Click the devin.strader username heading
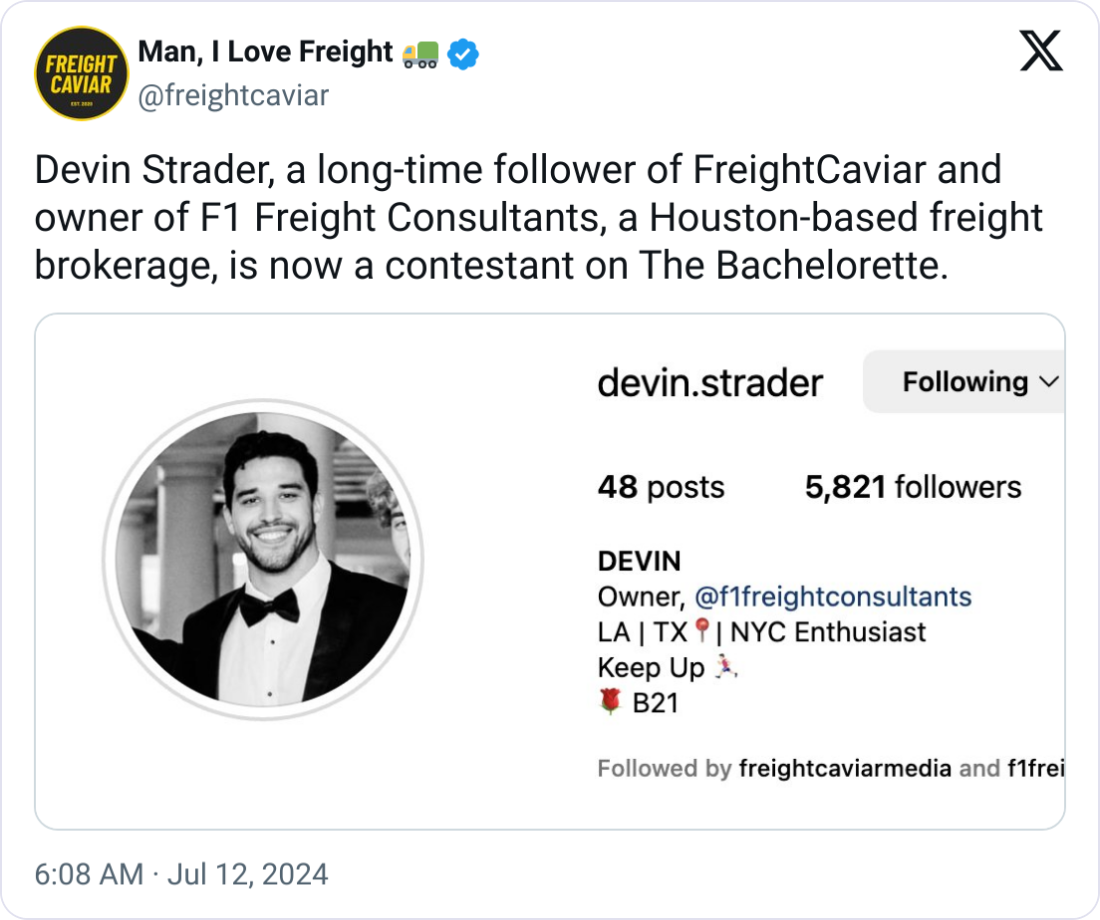The image size is (1100, 920). 710,382
